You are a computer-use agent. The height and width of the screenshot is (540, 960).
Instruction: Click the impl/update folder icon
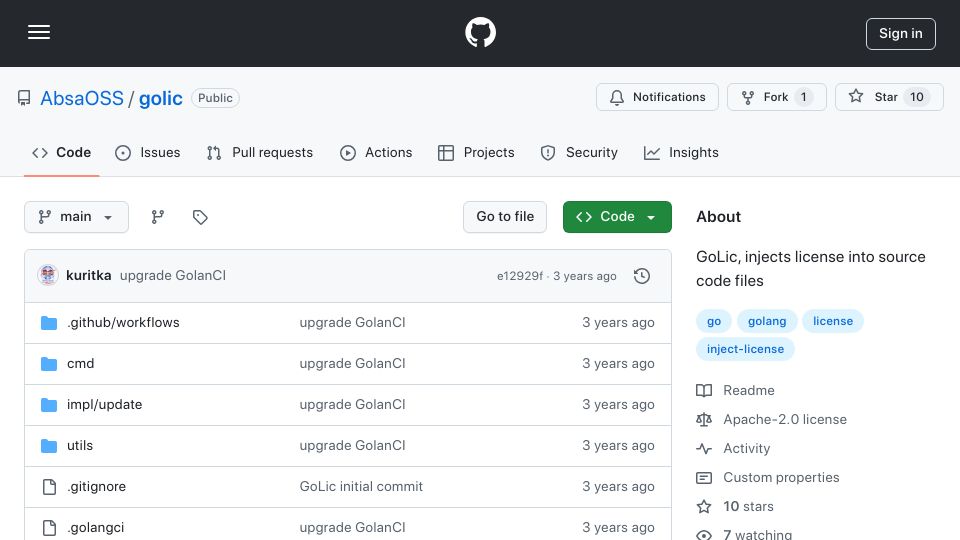pos(49,405)
